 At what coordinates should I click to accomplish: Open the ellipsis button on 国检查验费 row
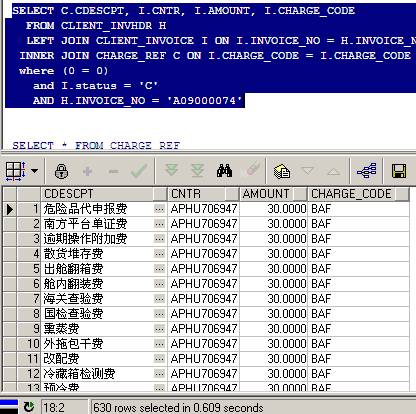coord(160,314)
